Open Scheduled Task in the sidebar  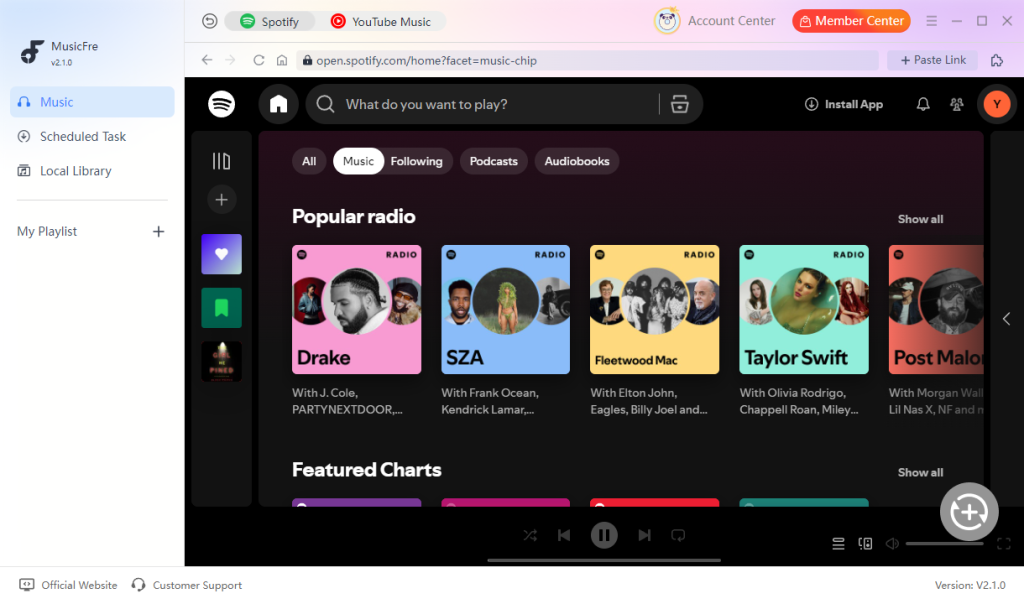pos(92,136)
